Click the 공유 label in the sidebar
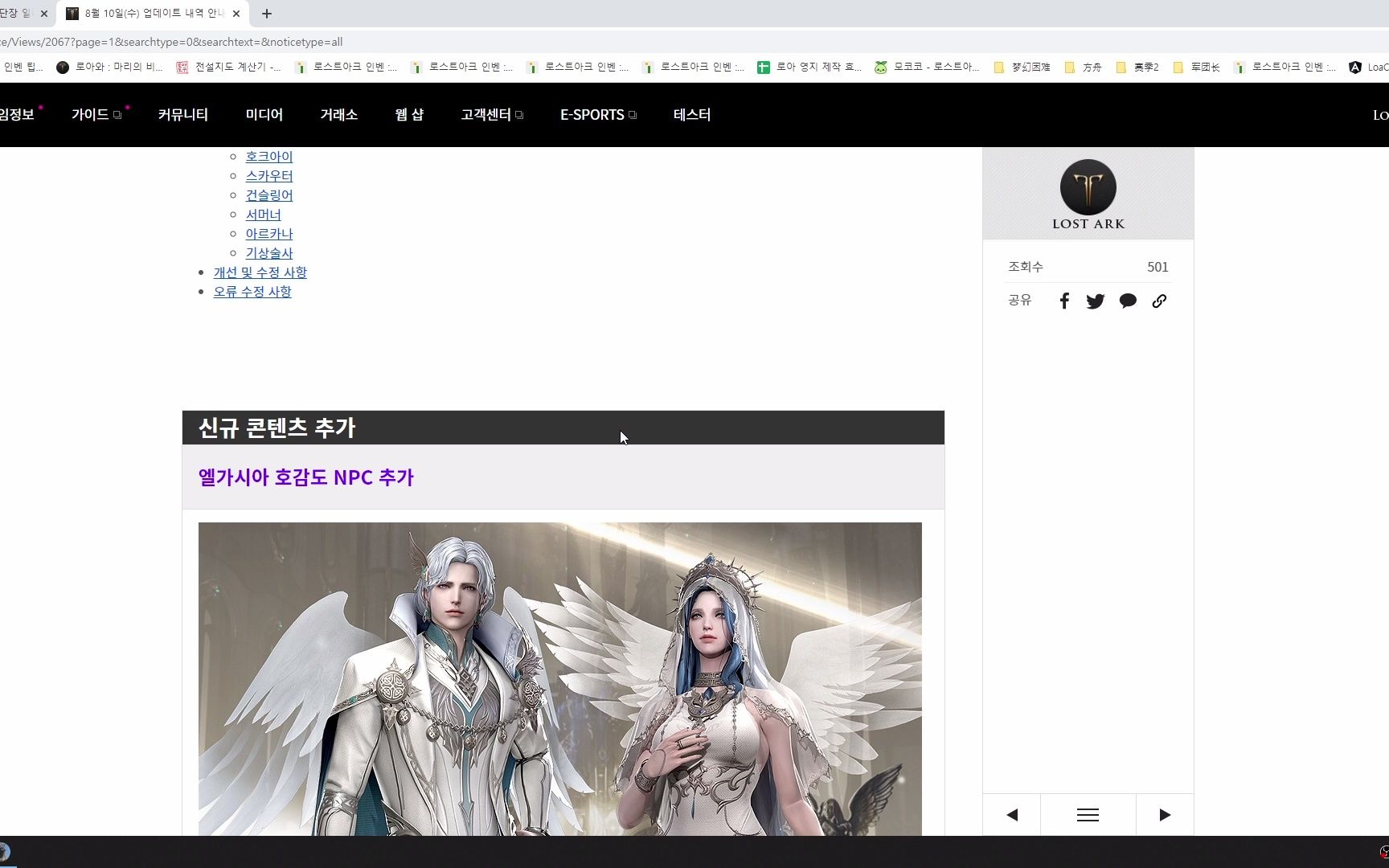1389x868 pixels. 1020,300
